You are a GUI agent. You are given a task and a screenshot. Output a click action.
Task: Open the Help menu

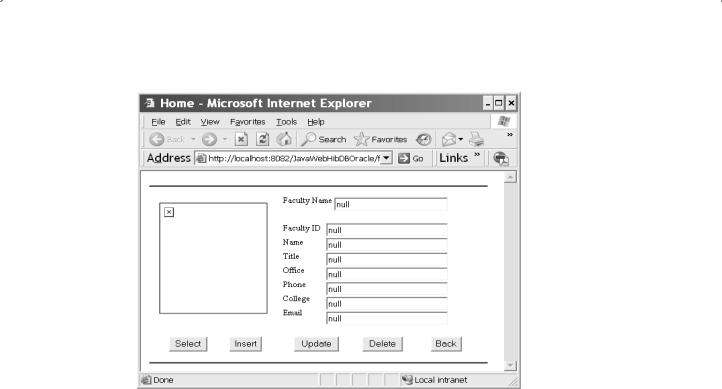tap(316, 122)
